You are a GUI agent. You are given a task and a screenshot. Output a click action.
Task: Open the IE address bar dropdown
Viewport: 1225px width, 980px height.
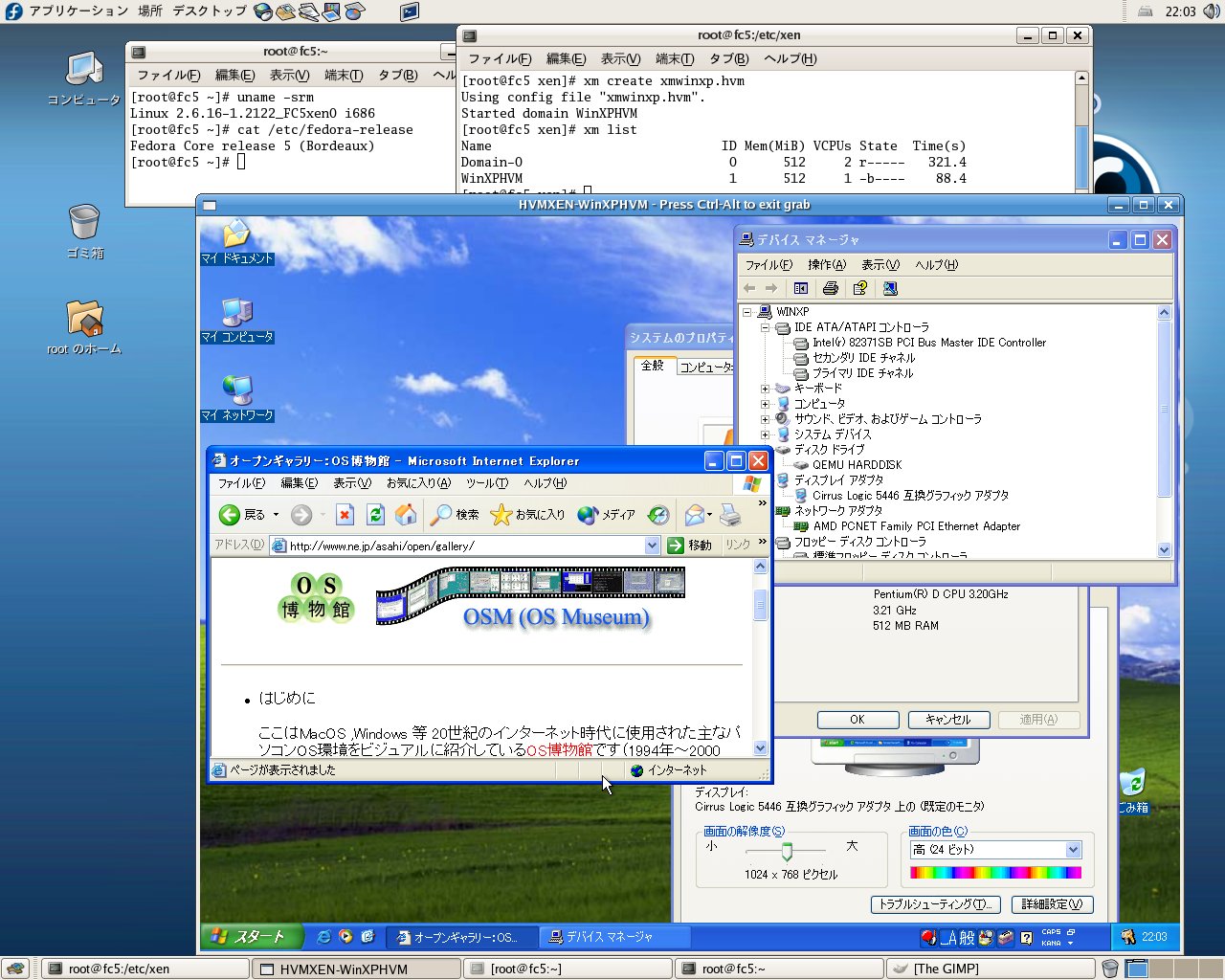coord(652,546)
